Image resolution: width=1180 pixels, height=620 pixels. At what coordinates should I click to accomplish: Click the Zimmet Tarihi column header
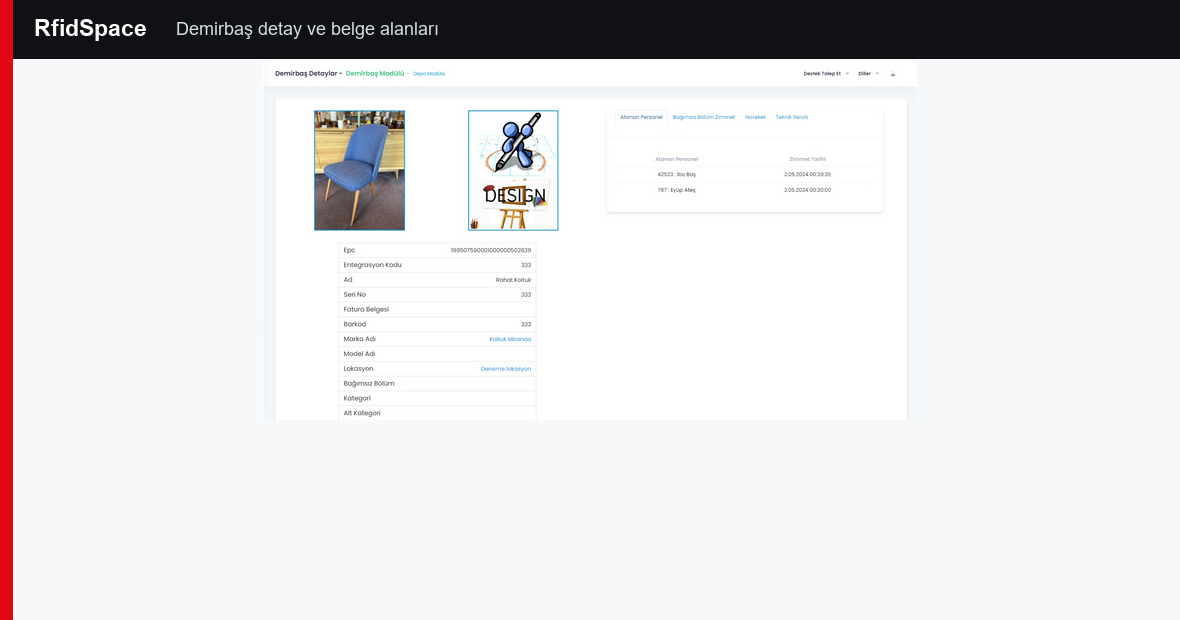(807, 160)
